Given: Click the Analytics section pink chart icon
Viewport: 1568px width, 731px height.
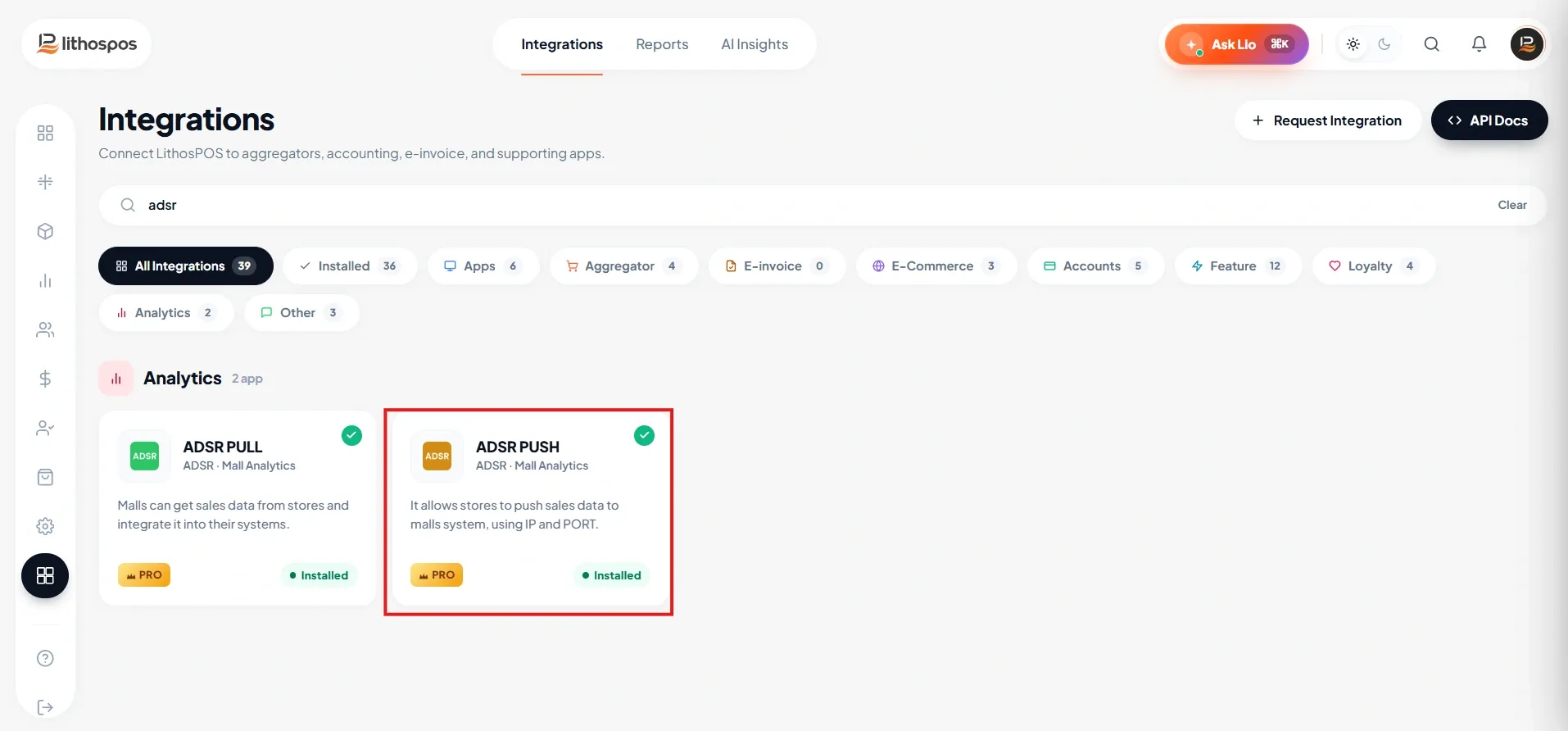Looking at the screenshot, I should 116,379.
